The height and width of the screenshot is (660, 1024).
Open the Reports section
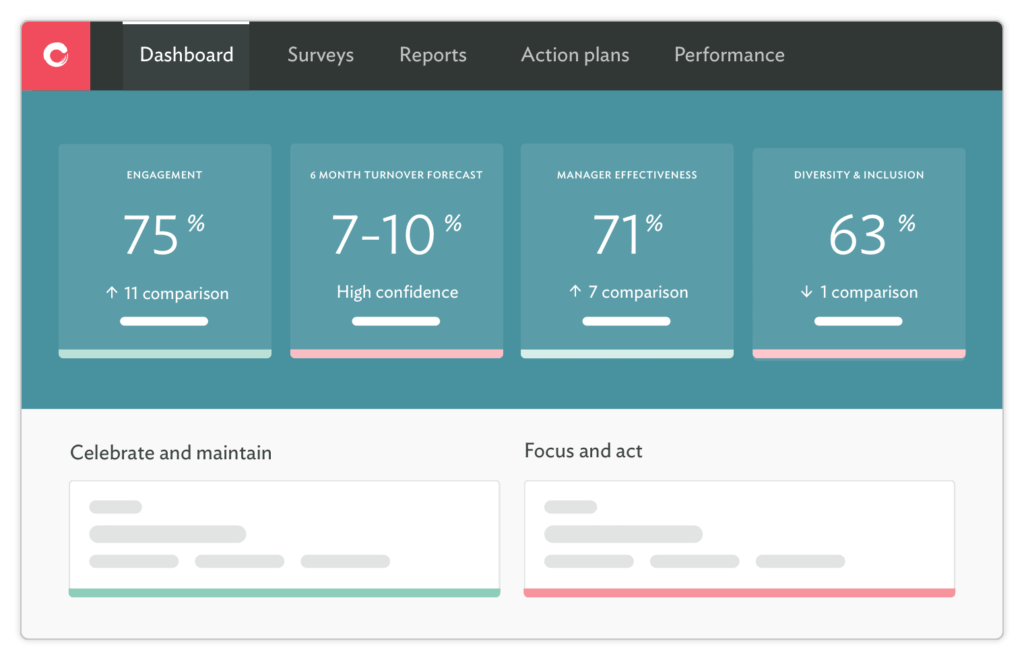433,55
